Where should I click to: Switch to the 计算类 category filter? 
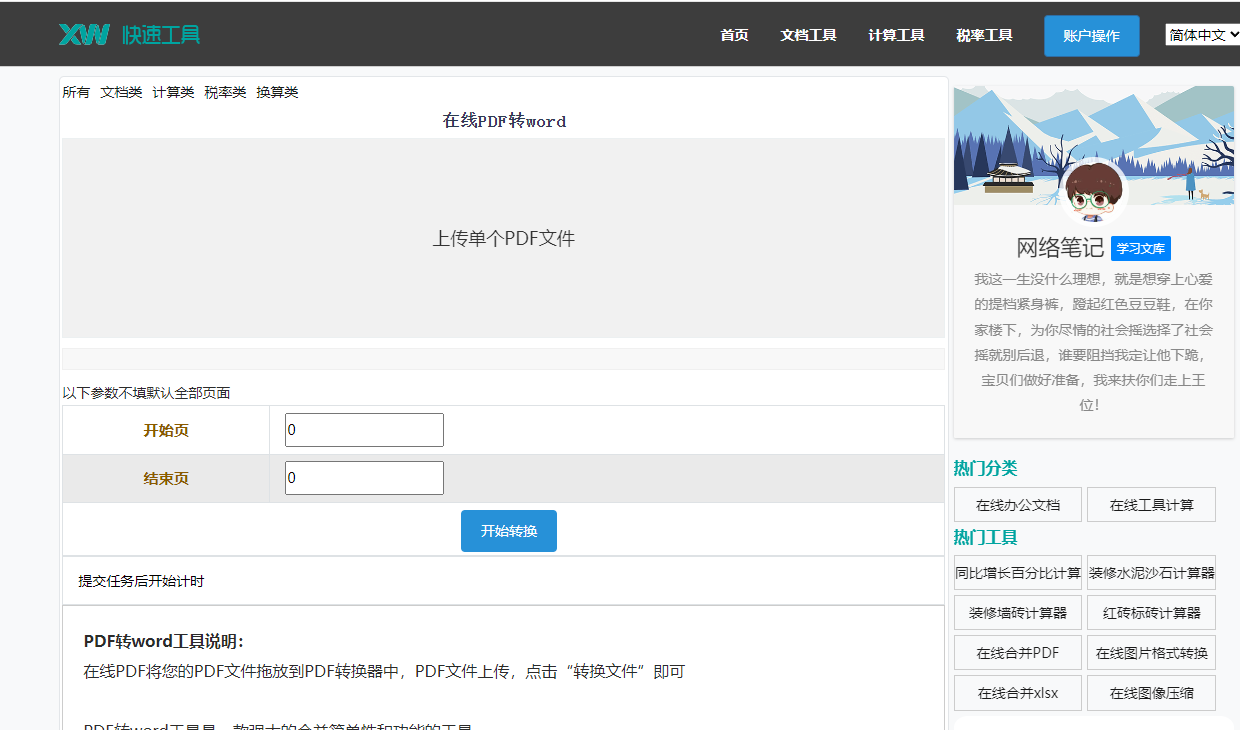coord(173,93)
